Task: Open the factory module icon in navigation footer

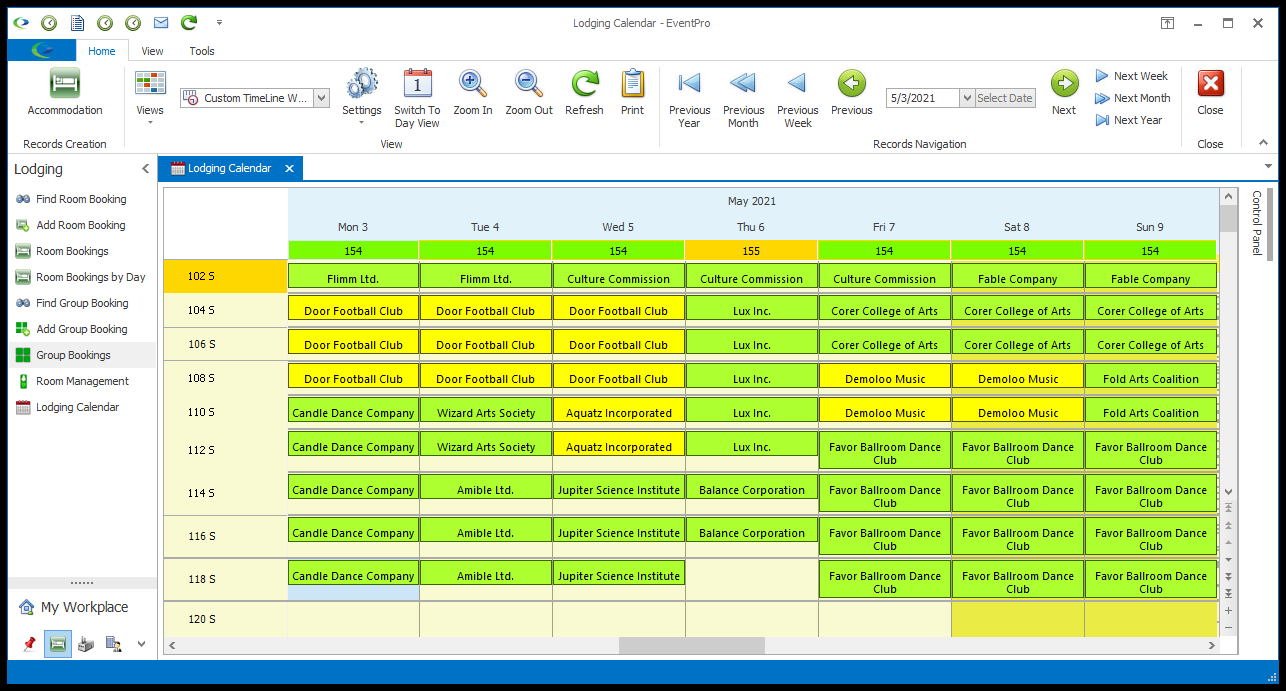Action: [86, 644]
